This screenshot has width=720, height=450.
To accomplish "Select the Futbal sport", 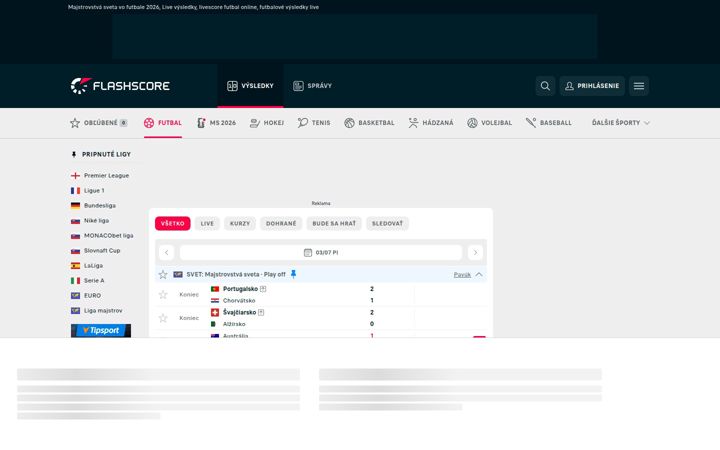I will coord(163,123).
